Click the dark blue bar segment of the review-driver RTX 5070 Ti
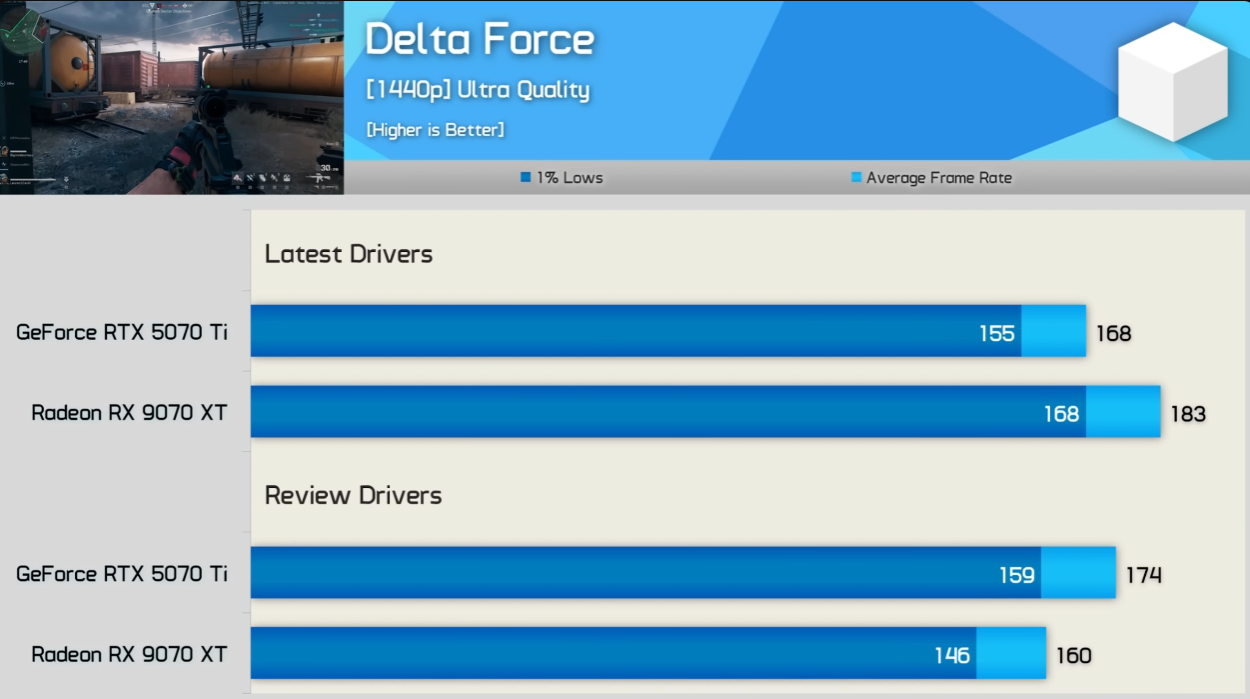 [646, 573]
